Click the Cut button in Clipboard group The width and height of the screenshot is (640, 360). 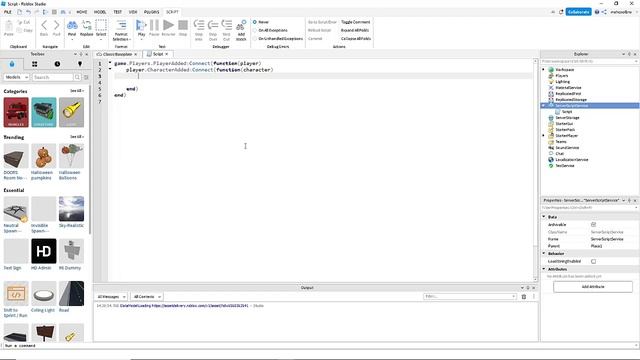(24, 22)
